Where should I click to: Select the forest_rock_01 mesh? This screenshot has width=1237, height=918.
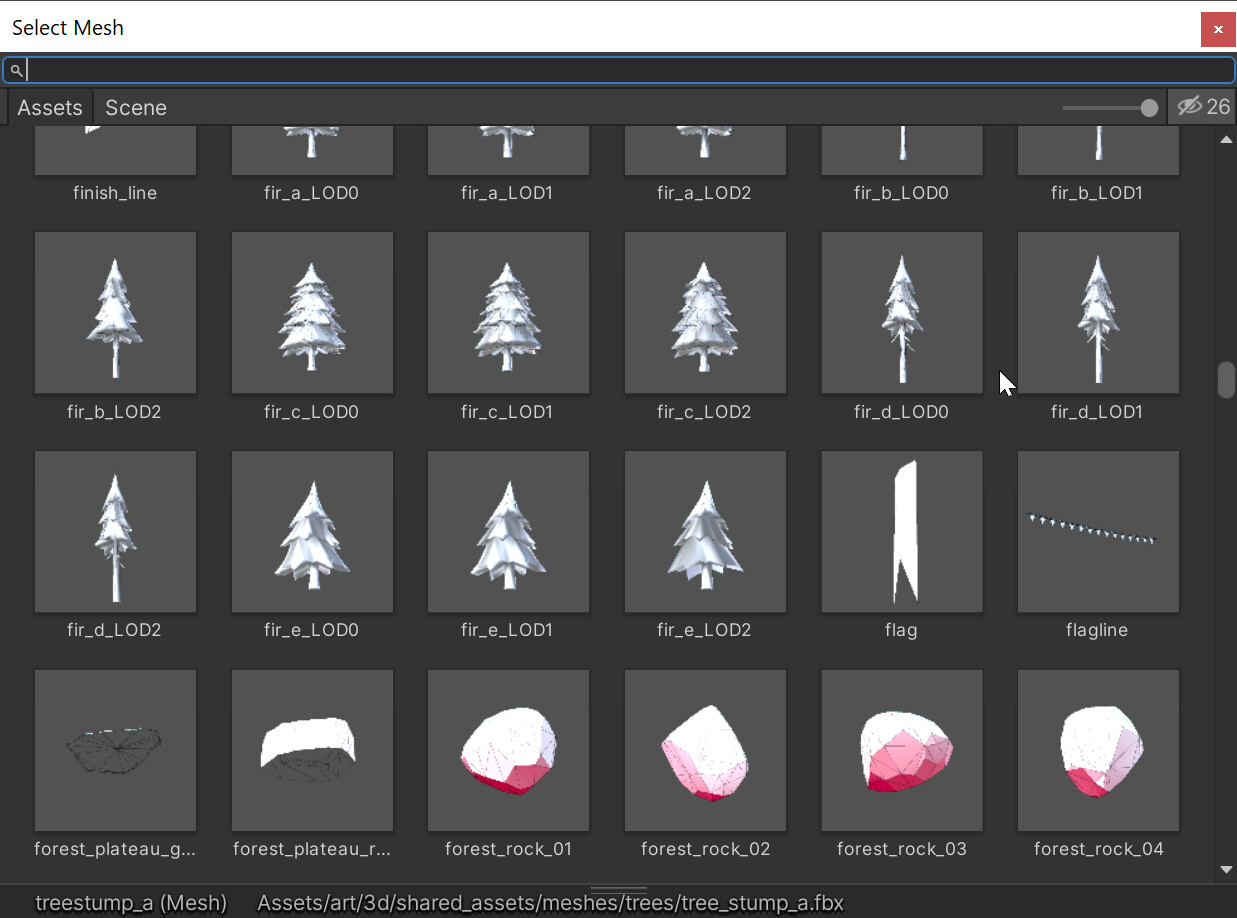click(x=508, y=750)
